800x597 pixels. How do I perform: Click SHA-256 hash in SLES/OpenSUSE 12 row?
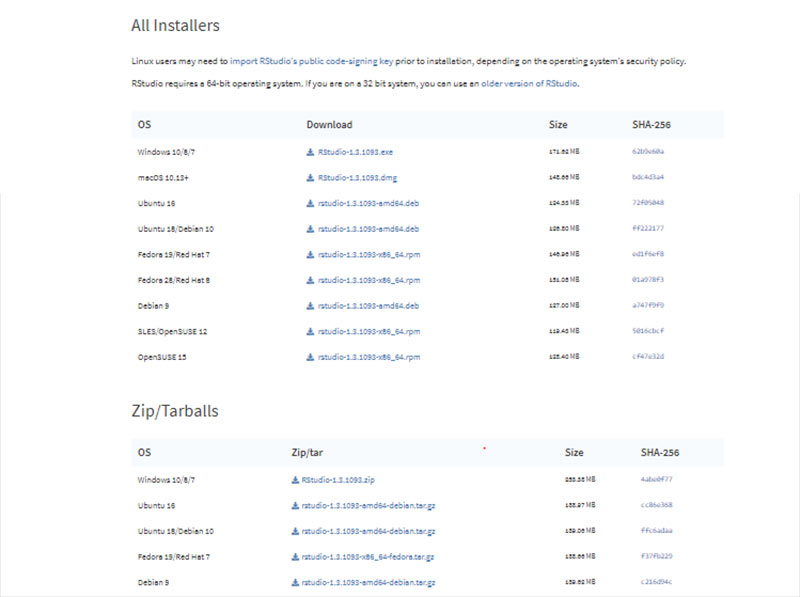point(648,331)
